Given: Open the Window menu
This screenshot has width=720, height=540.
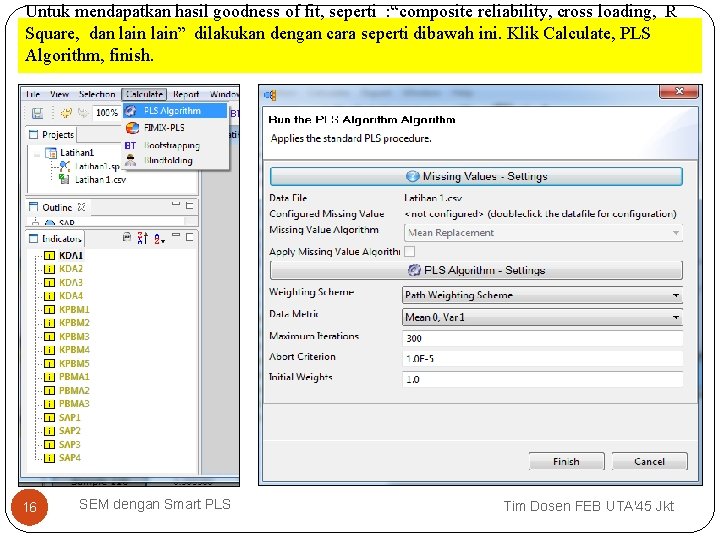Looking at the screenshot, I should pyautogui.click(x=224, y=94).
